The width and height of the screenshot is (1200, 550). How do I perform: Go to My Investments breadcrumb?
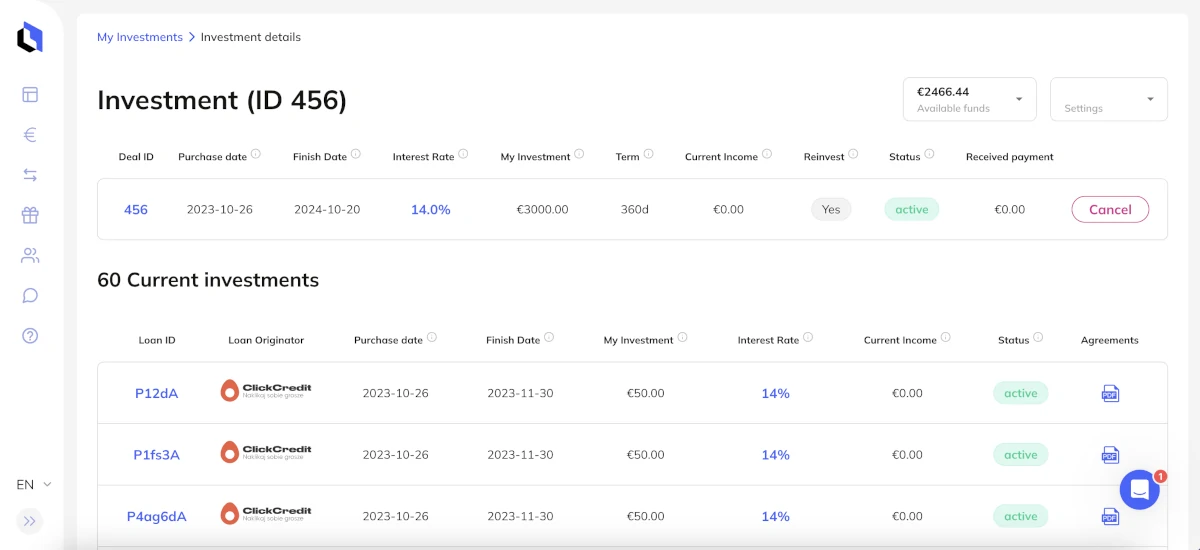[140, 37]
